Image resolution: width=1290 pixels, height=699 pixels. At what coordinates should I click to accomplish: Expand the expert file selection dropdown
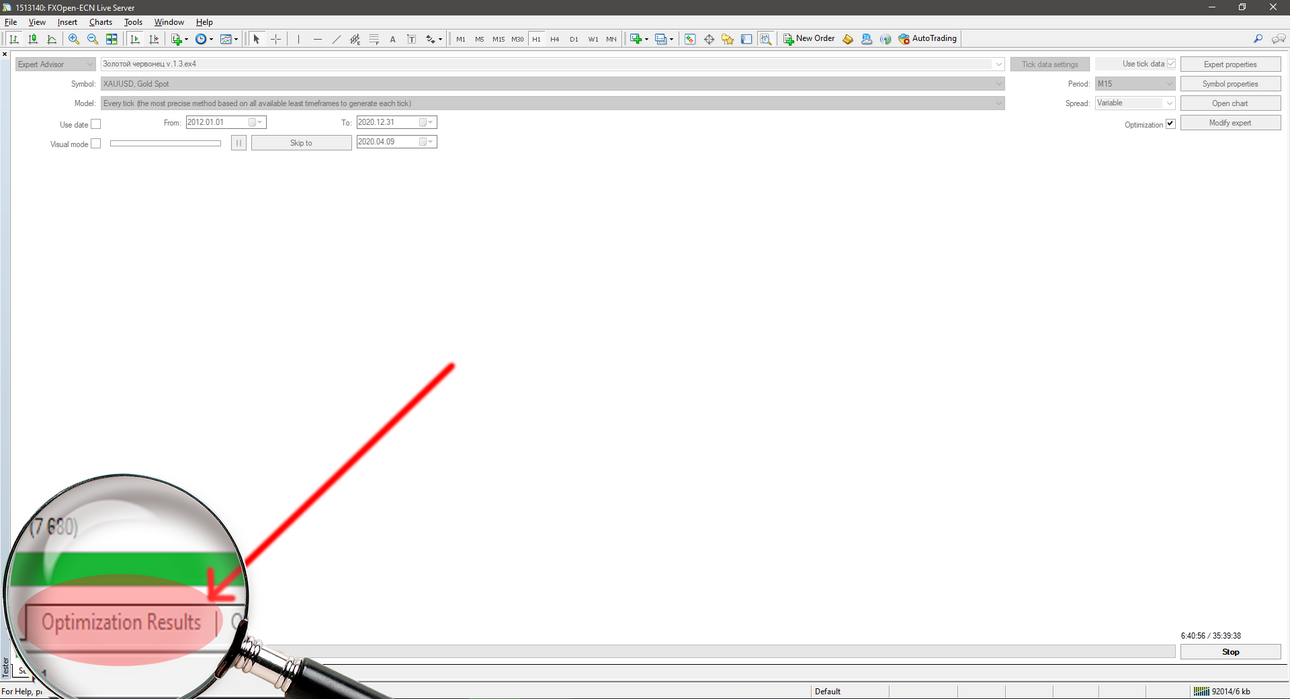click(x=999, y=64)
